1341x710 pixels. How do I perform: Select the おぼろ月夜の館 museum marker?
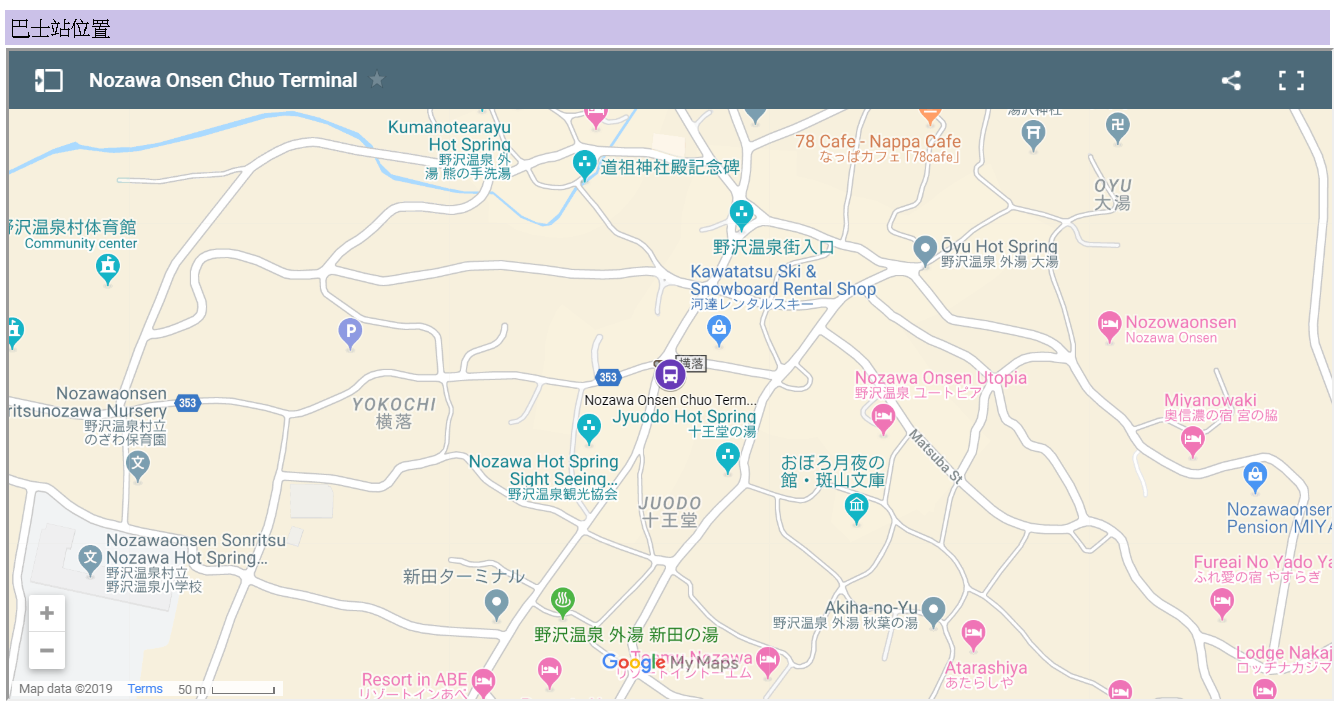856,509
